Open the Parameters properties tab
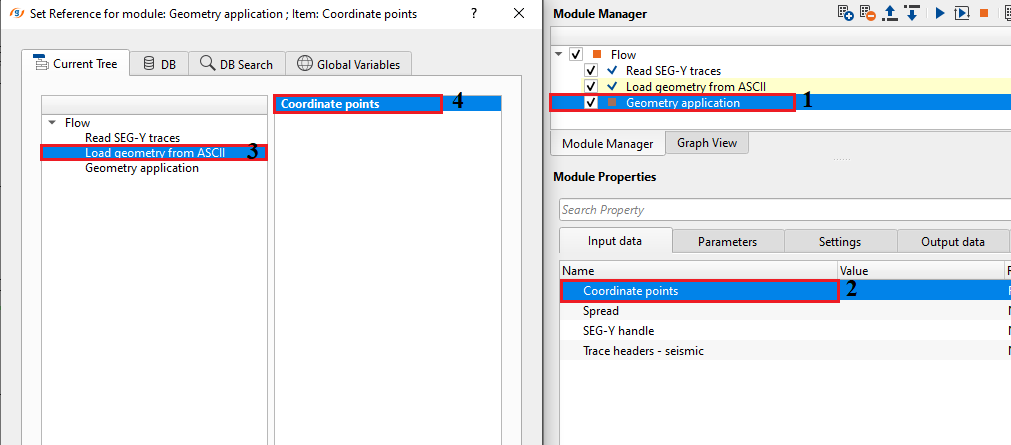 click(x=727, y=241)
